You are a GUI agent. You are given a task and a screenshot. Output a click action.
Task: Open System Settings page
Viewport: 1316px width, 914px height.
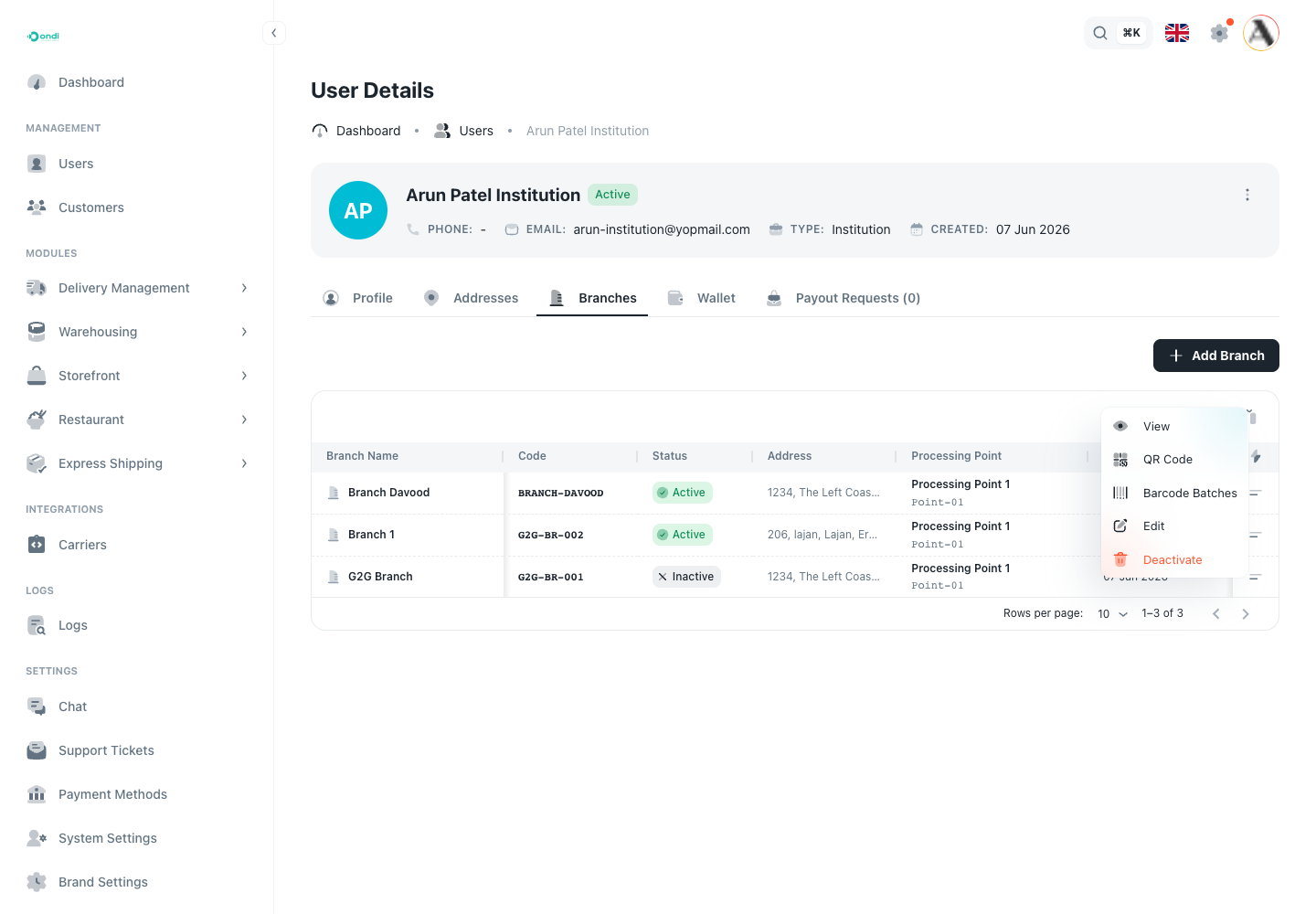coord(137,838)
